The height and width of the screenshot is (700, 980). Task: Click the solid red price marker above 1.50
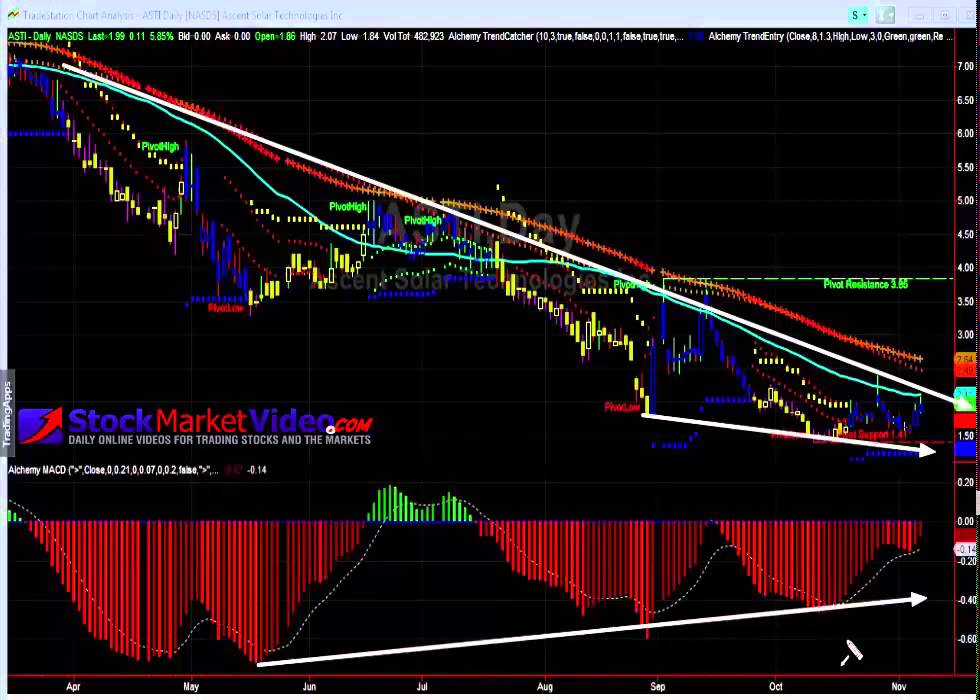coord(965,419)
